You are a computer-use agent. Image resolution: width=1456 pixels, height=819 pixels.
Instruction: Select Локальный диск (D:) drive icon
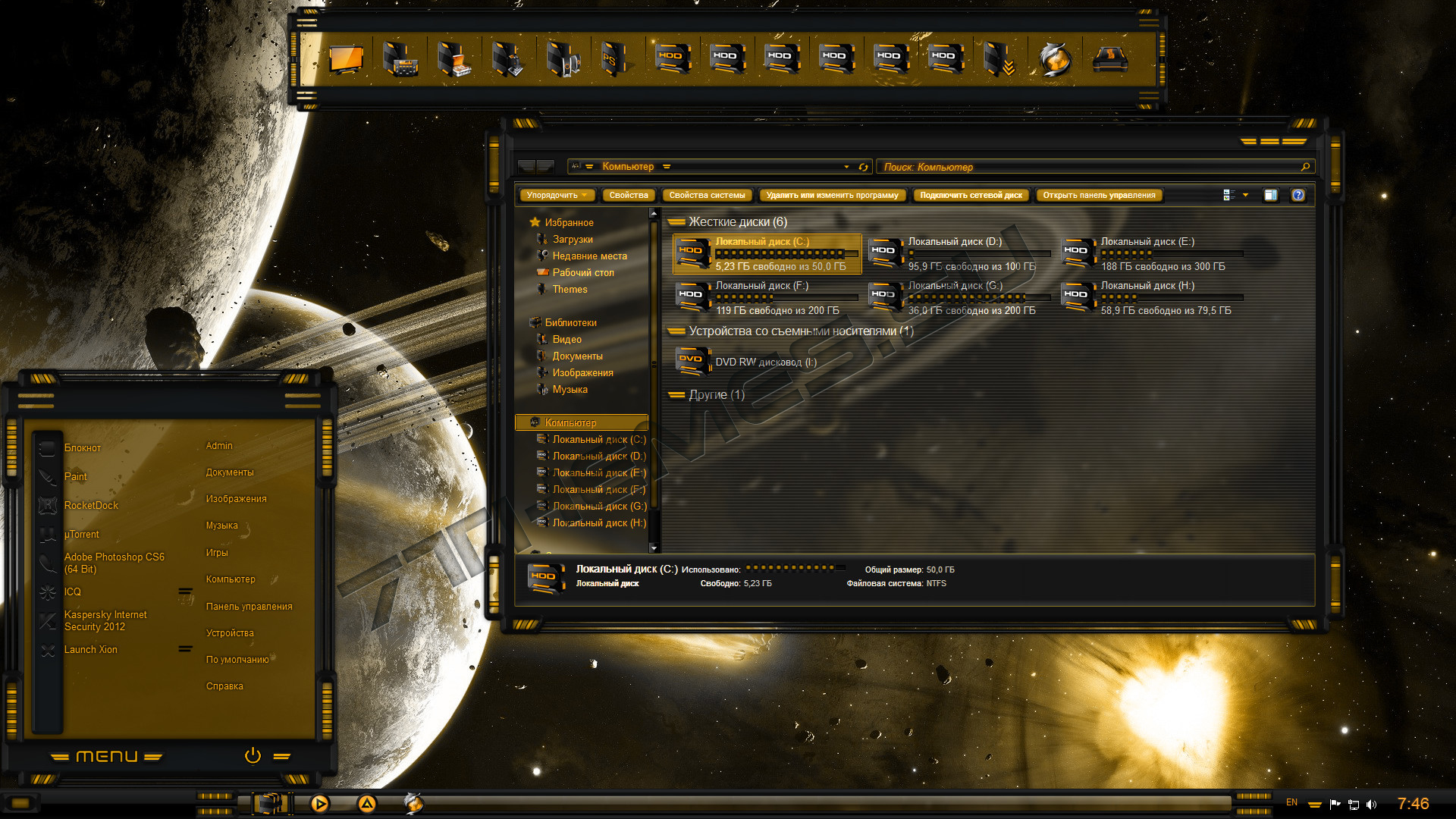click(885, 253)
